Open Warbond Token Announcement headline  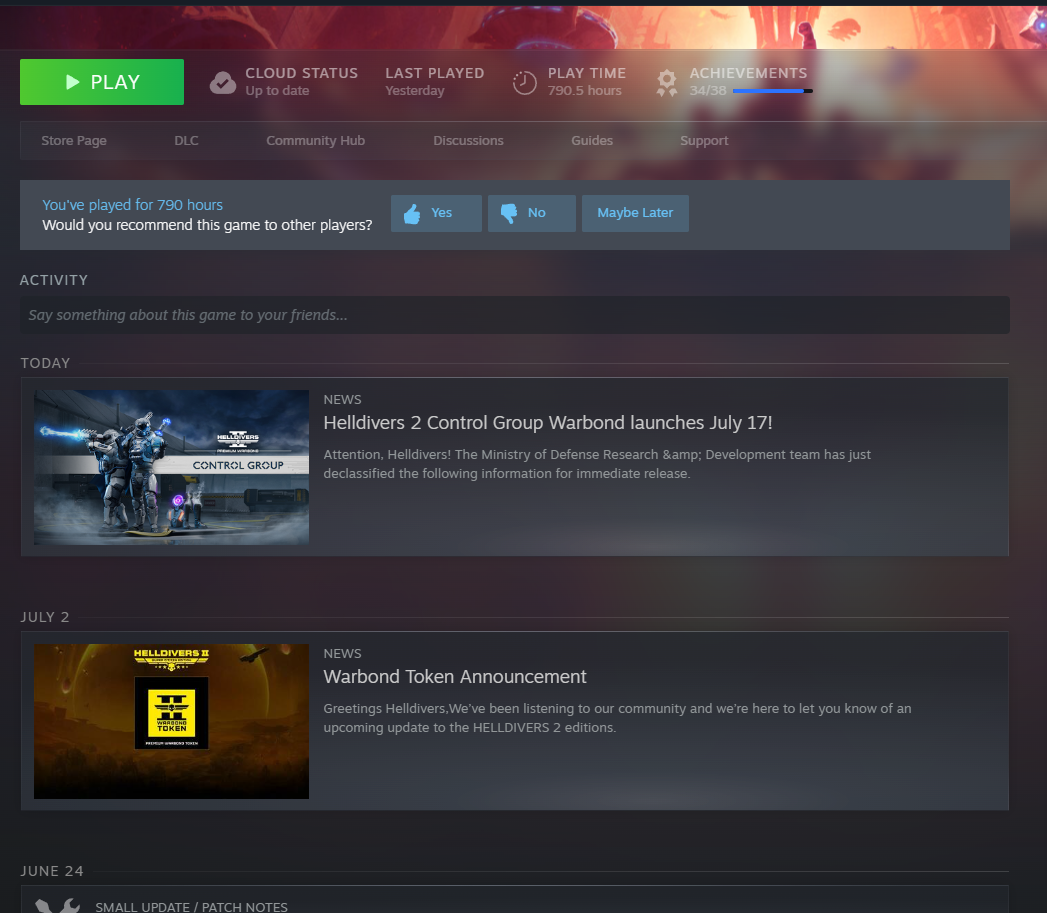coord(455,677)
